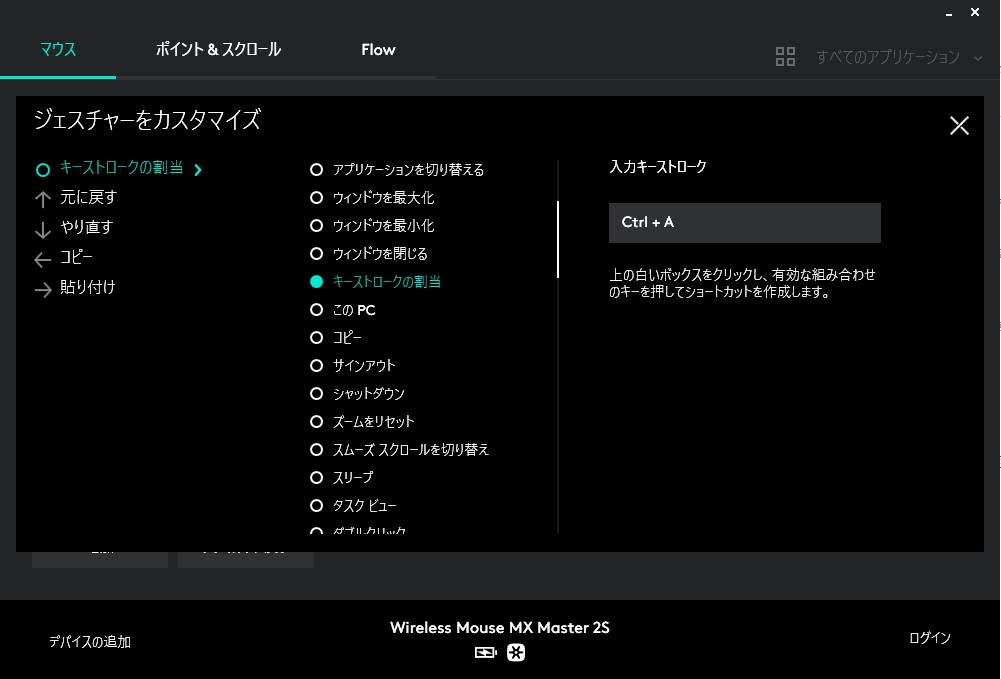Click the battery status icon
1001x679 pixels.
point(485,652)
